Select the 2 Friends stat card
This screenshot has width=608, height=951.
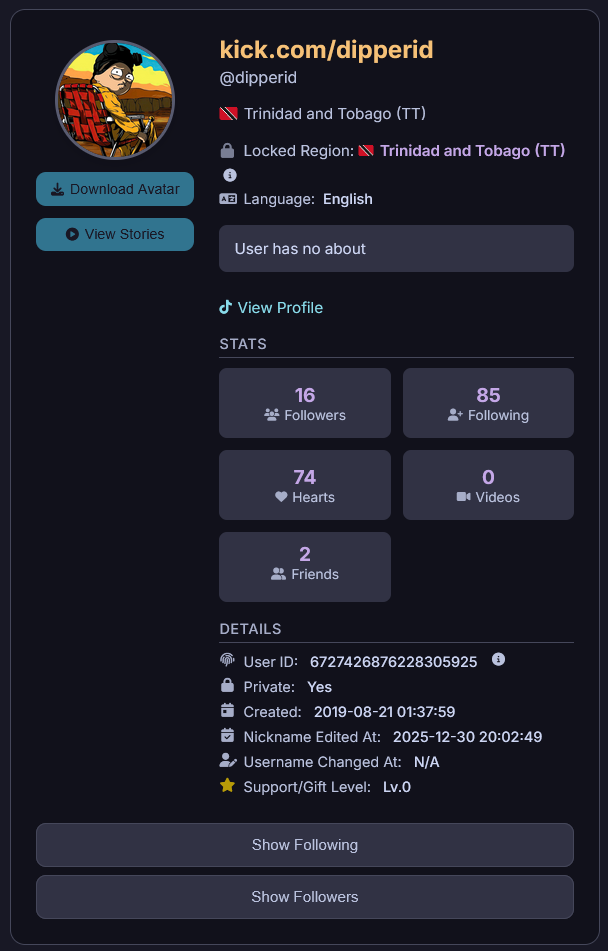pyautogui.click(x=305, y=567)
